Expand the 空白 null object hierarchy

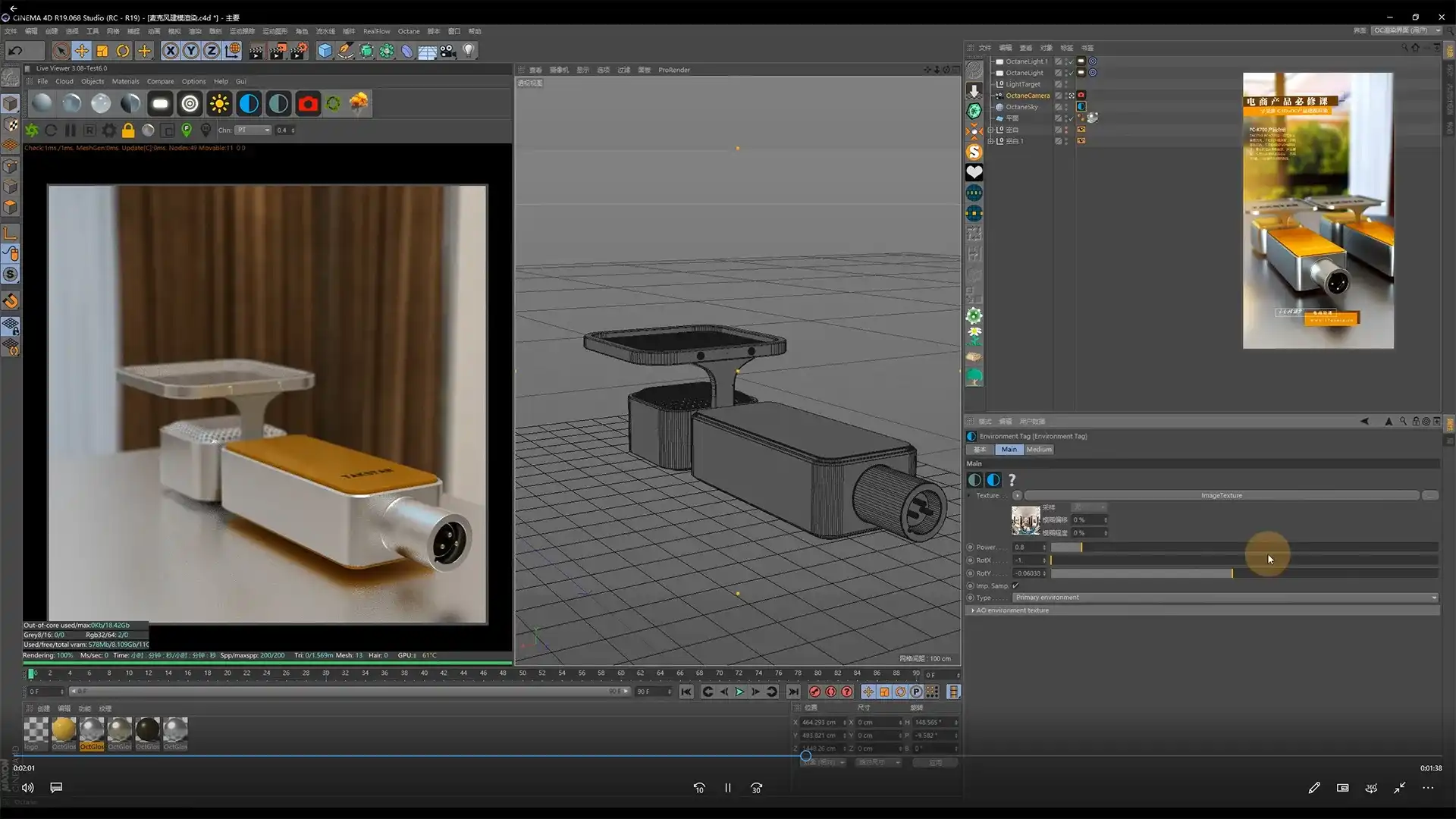tap(990, 130)
